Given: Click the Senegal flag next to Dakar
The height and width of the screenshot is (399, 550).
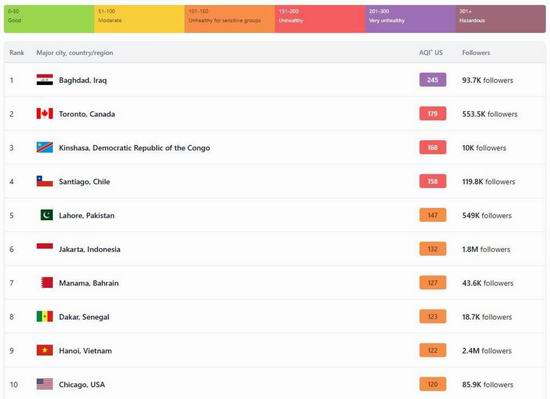Looking at the screenshot, I should tap(45, 316).
